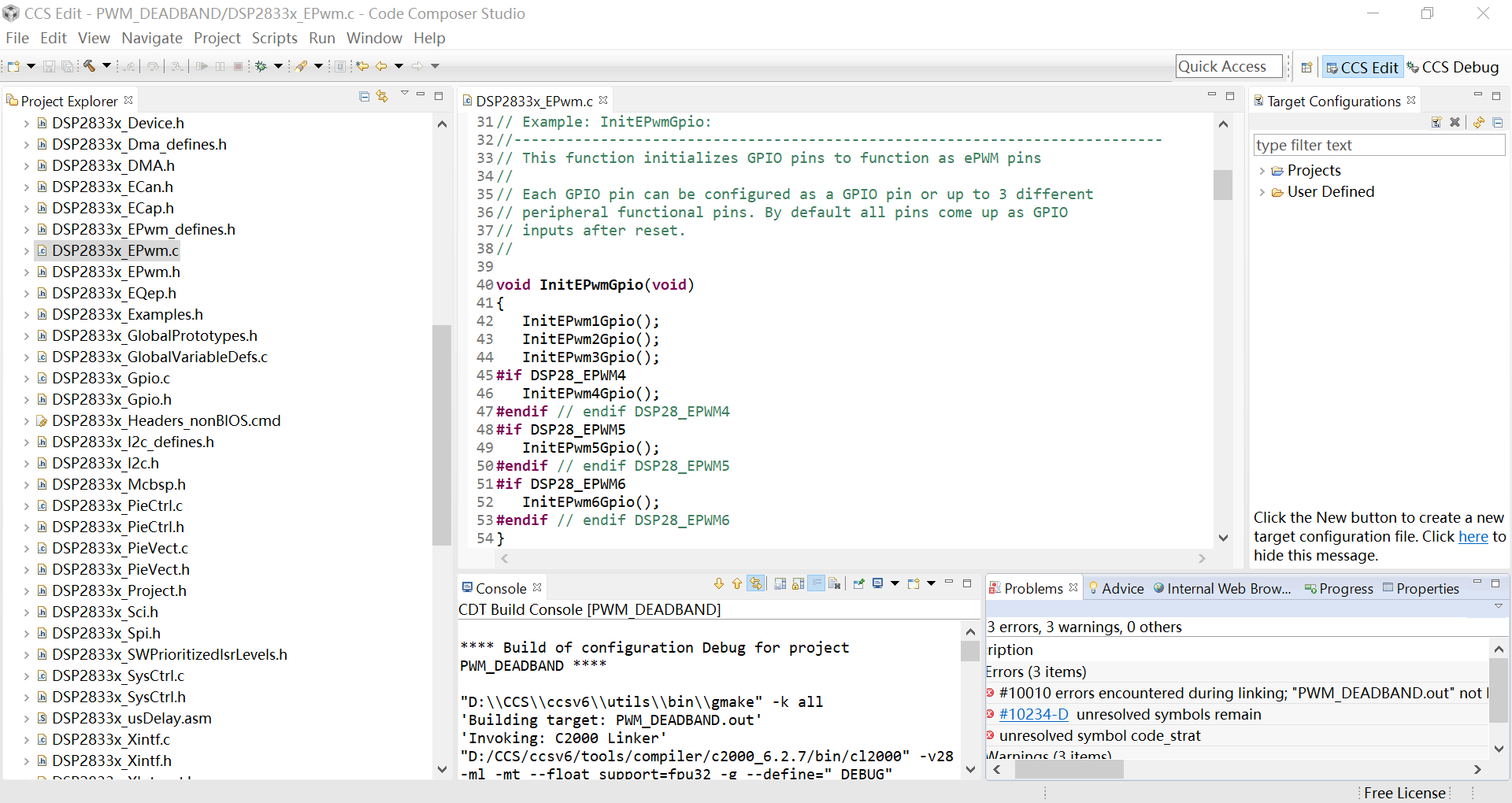Screen dimensions: 1512x803
Task: Click the Open Perspective icon
Action: [x=1306, y=68]
